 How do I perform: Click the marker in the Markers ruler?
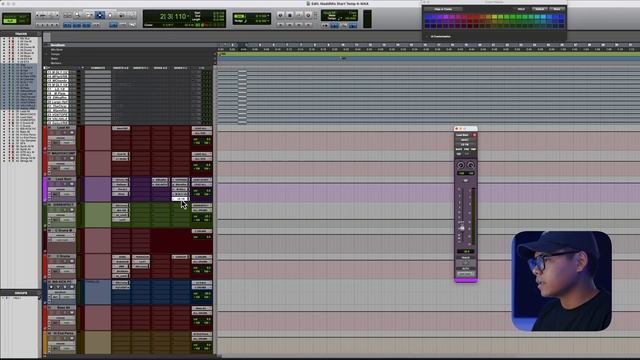[x=343, y=58]
